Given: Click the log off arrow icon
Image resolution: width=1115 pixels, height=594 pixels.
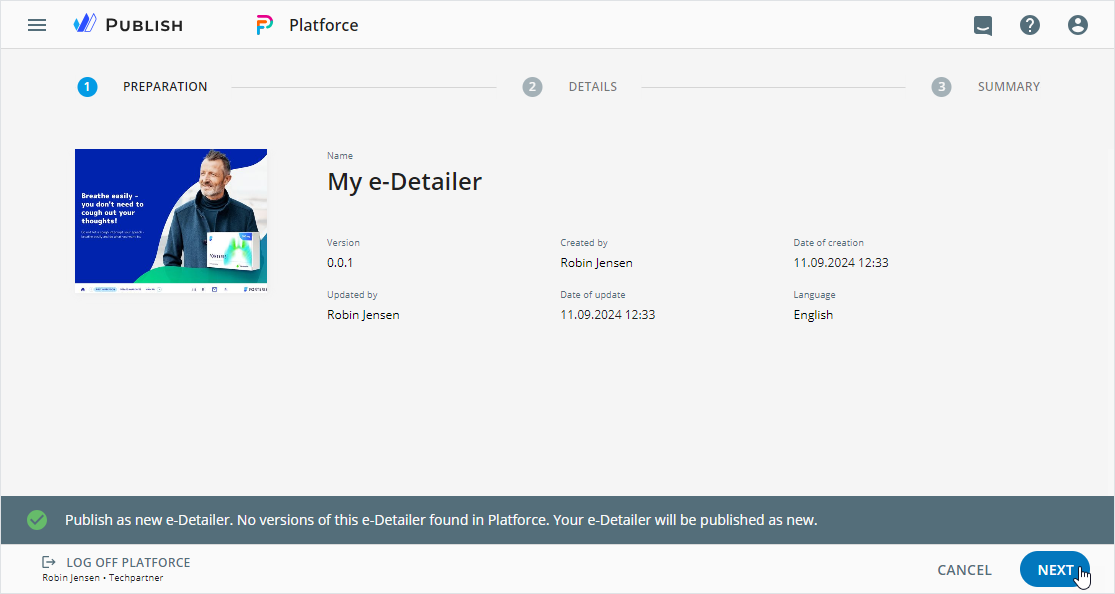Looking at the screenshot, I should pyautogui.click(x=48, y=563).
